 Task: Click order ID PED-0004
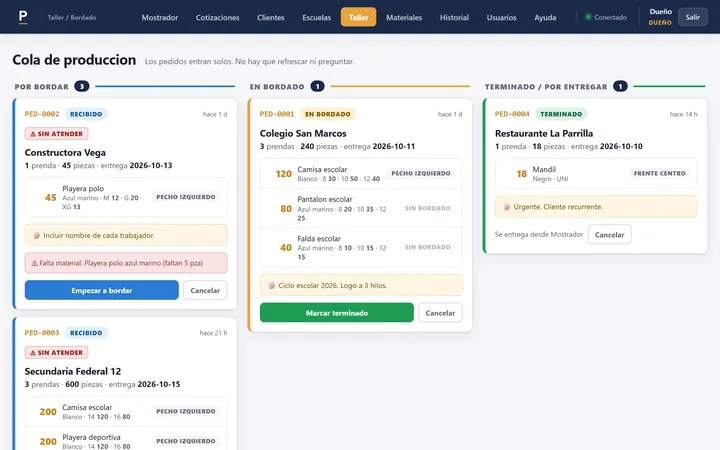[512, 114]
